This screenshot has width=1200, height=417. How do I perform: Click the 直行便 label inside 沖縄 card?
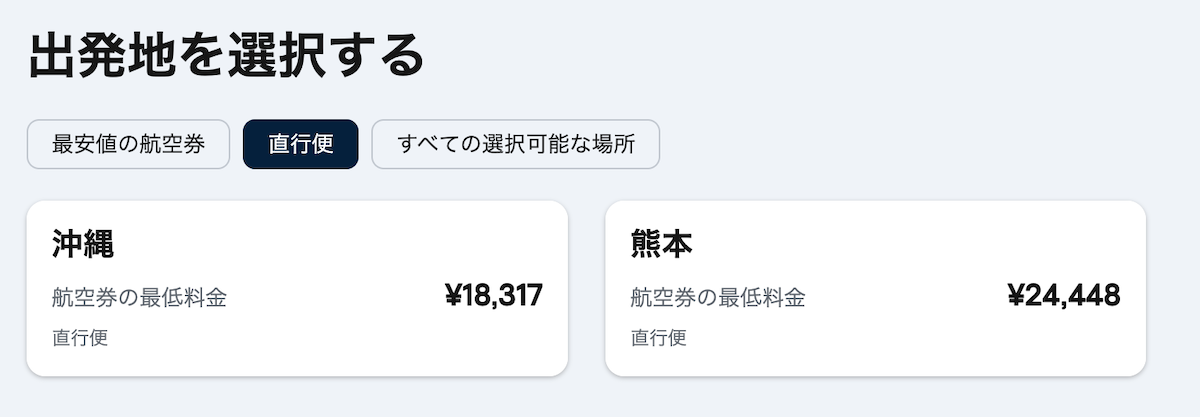[x=80, y=337]
